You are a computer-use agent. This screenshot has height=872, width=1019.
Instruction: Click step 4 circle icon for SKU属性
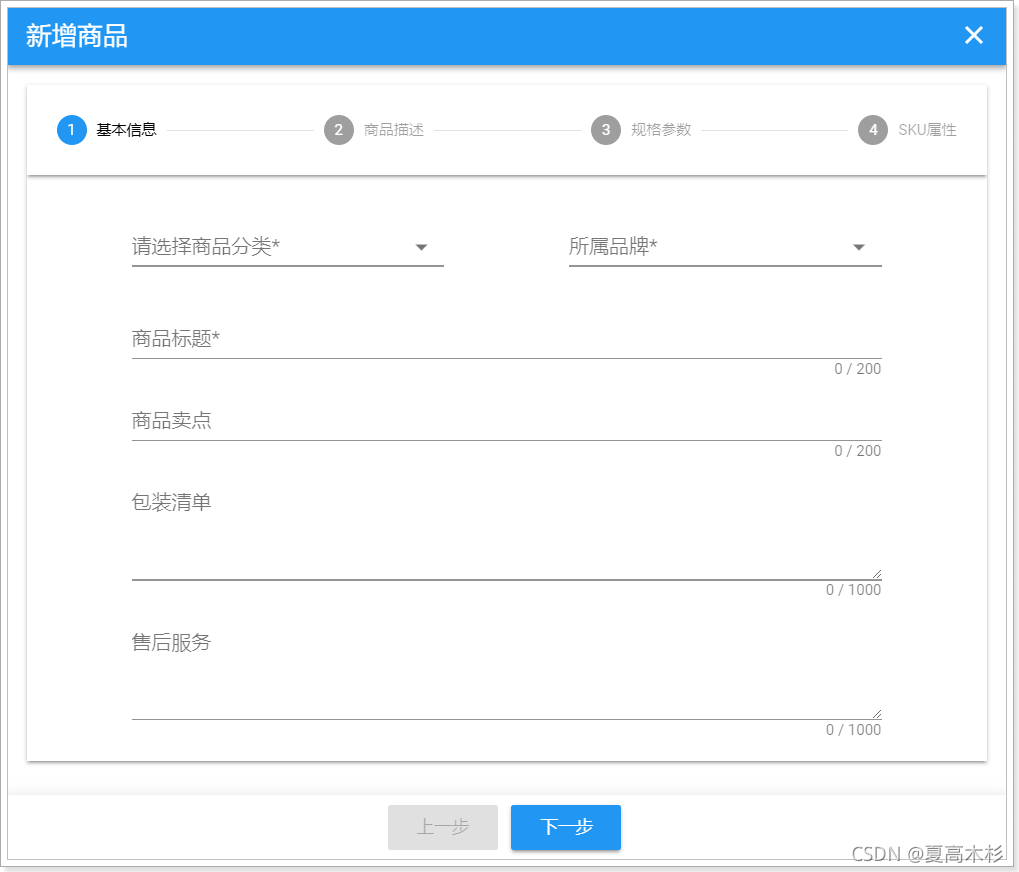tap(872, 130)
